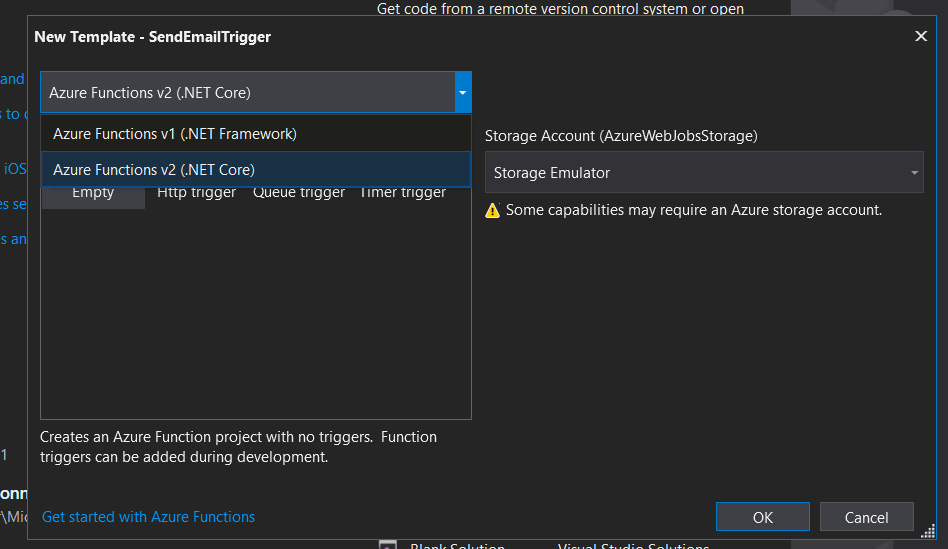Choose the Queue trigger template
This screenshot has height=549, width=948.
click(x=299, y=193)
